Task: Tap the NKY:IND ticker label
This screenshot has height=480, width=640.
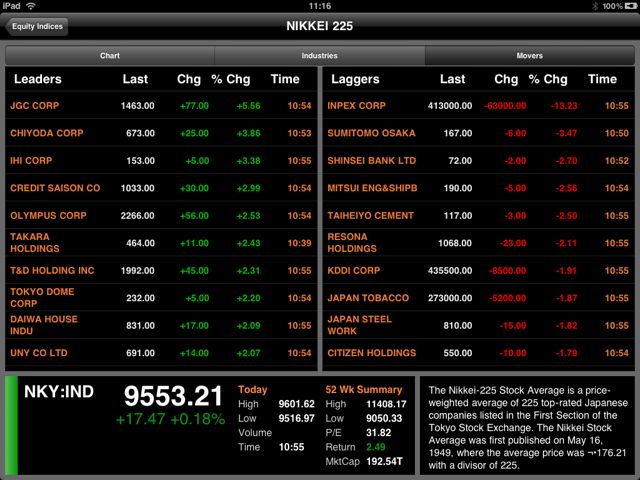Action: click(x=59, y=392)
